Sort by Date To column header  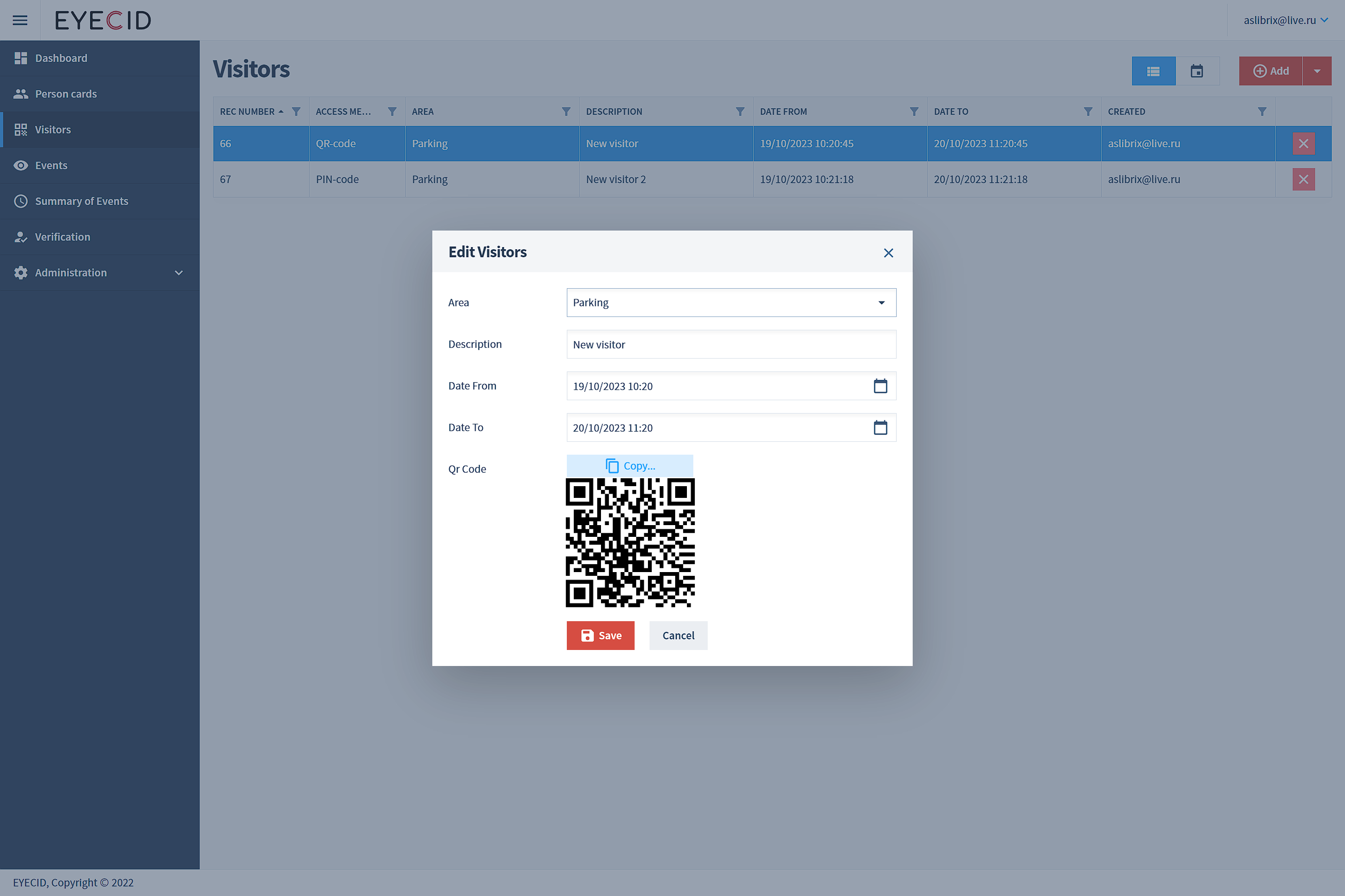click(951, 112)
